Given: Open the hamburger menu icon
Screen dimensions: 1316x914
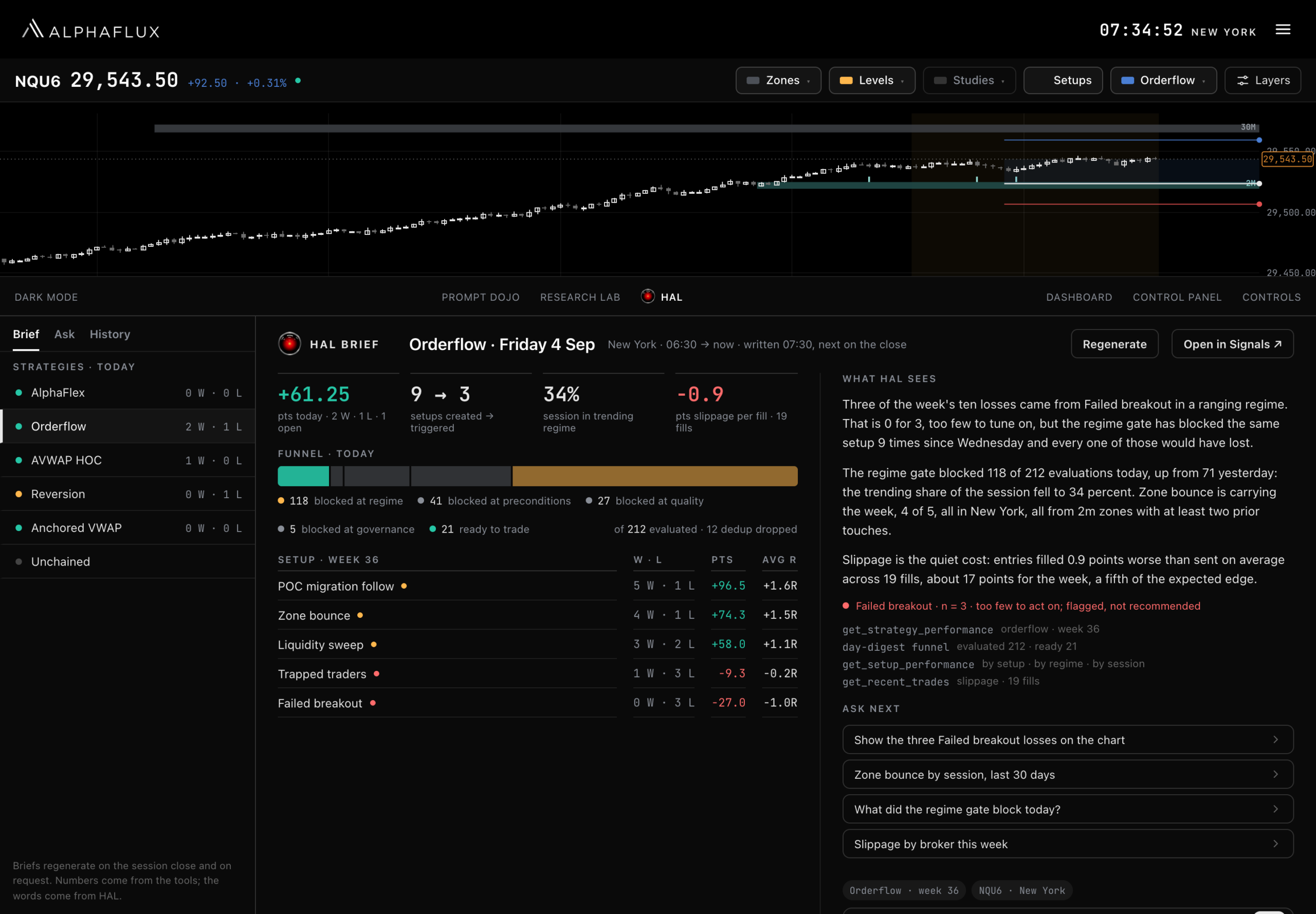Looking at the screenshot, I should 1283,29.
